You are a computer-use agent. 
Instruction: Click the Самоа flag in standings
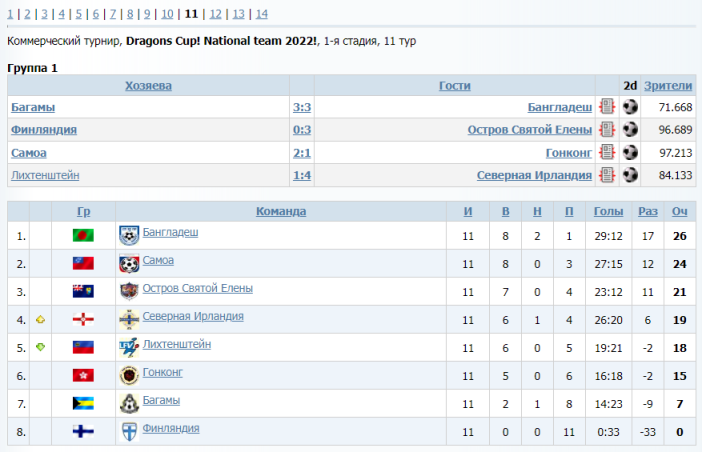pyautogui.click(x=83, y=263)
